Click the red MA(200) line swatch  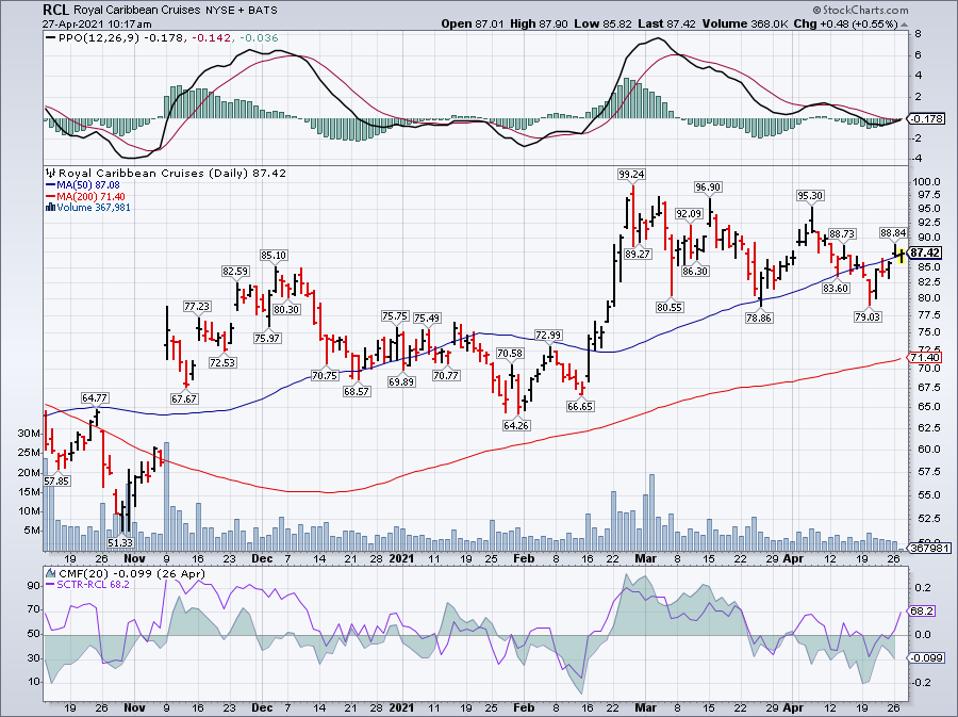(50, 197)
